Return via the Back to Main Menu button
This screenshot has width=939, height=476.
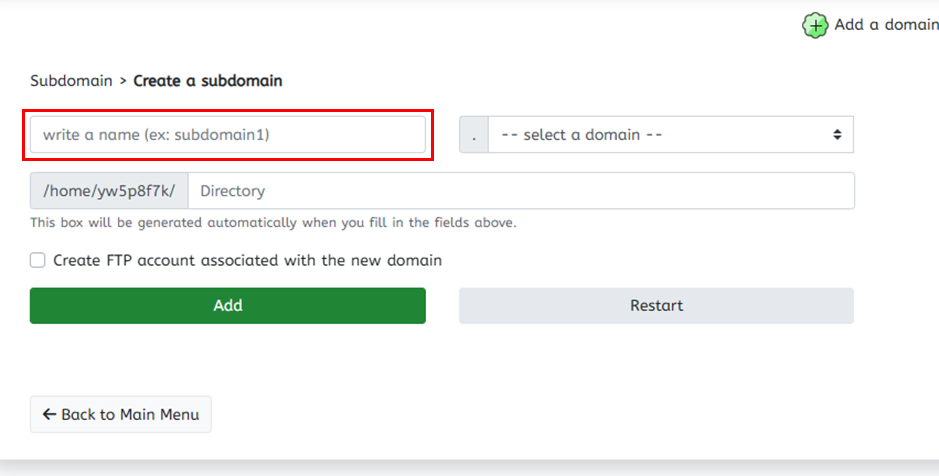pos(120,414)
